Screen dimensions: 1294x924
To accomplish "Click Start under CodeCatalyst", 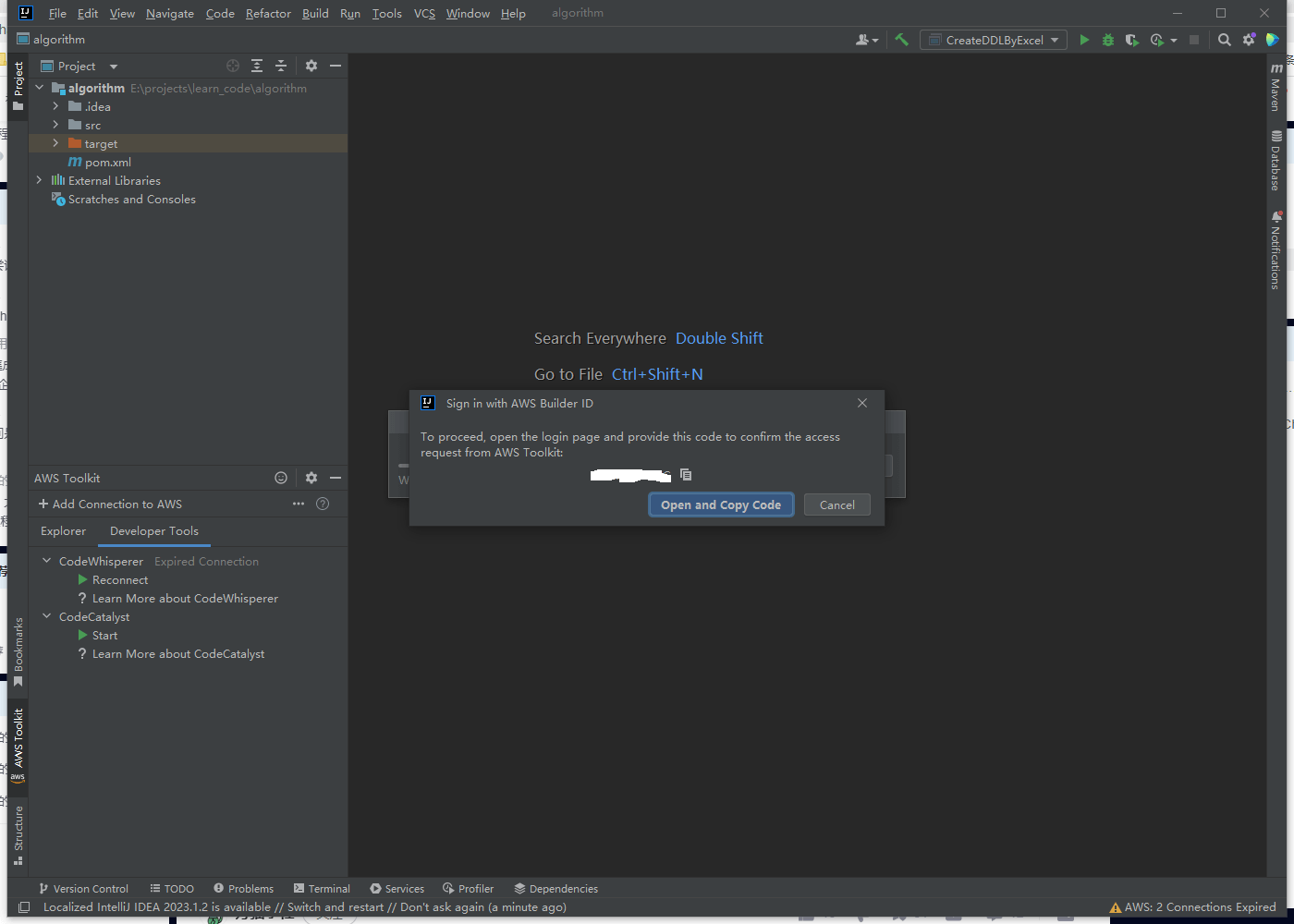I will [x=104, y=635].
